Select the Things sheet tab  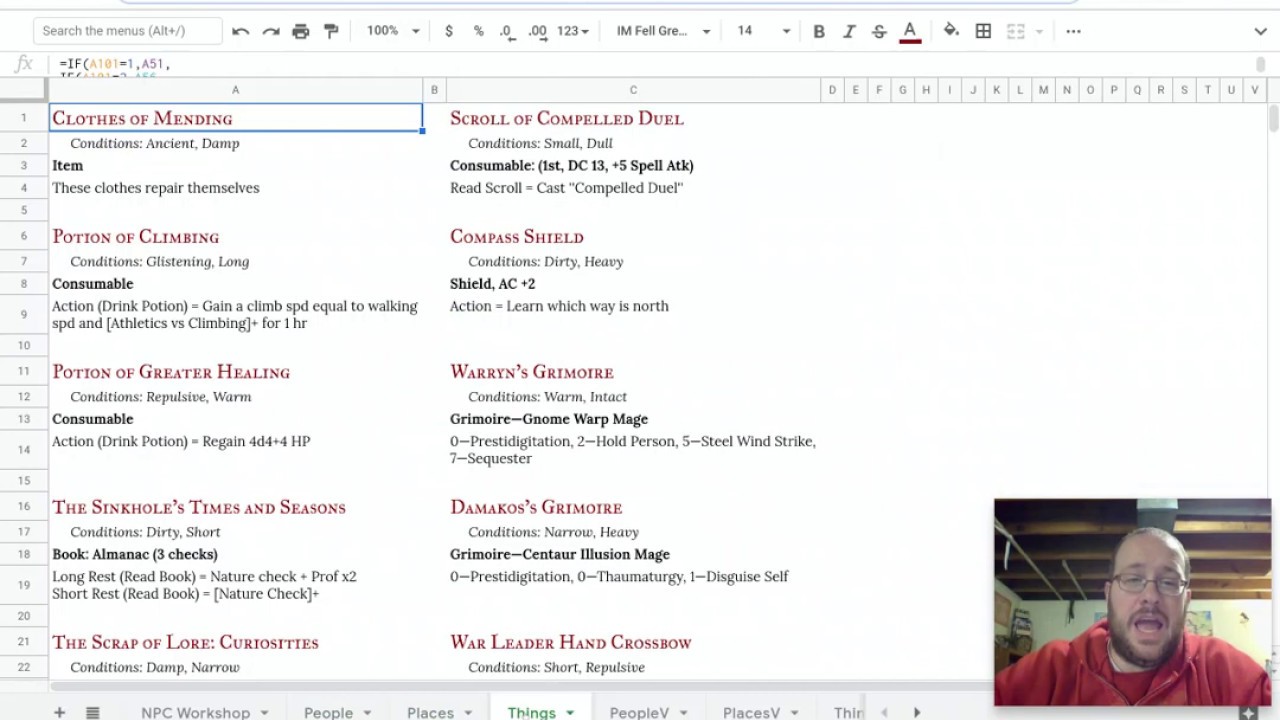coord(531,712)
